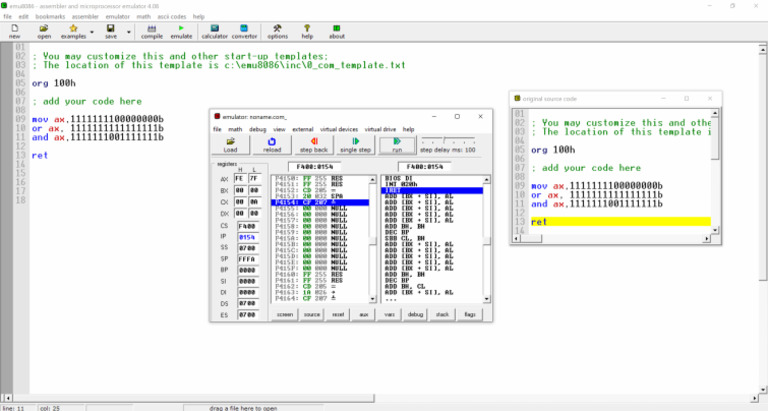Click highlighted ret line in source window
Image resolution: width=768 pixels, height=411 pixels.
(621, 222)
